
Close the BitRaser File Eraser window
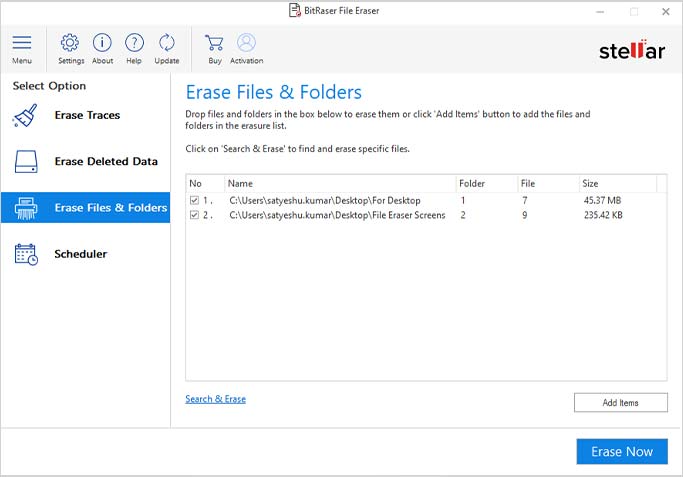pos(666,12)
